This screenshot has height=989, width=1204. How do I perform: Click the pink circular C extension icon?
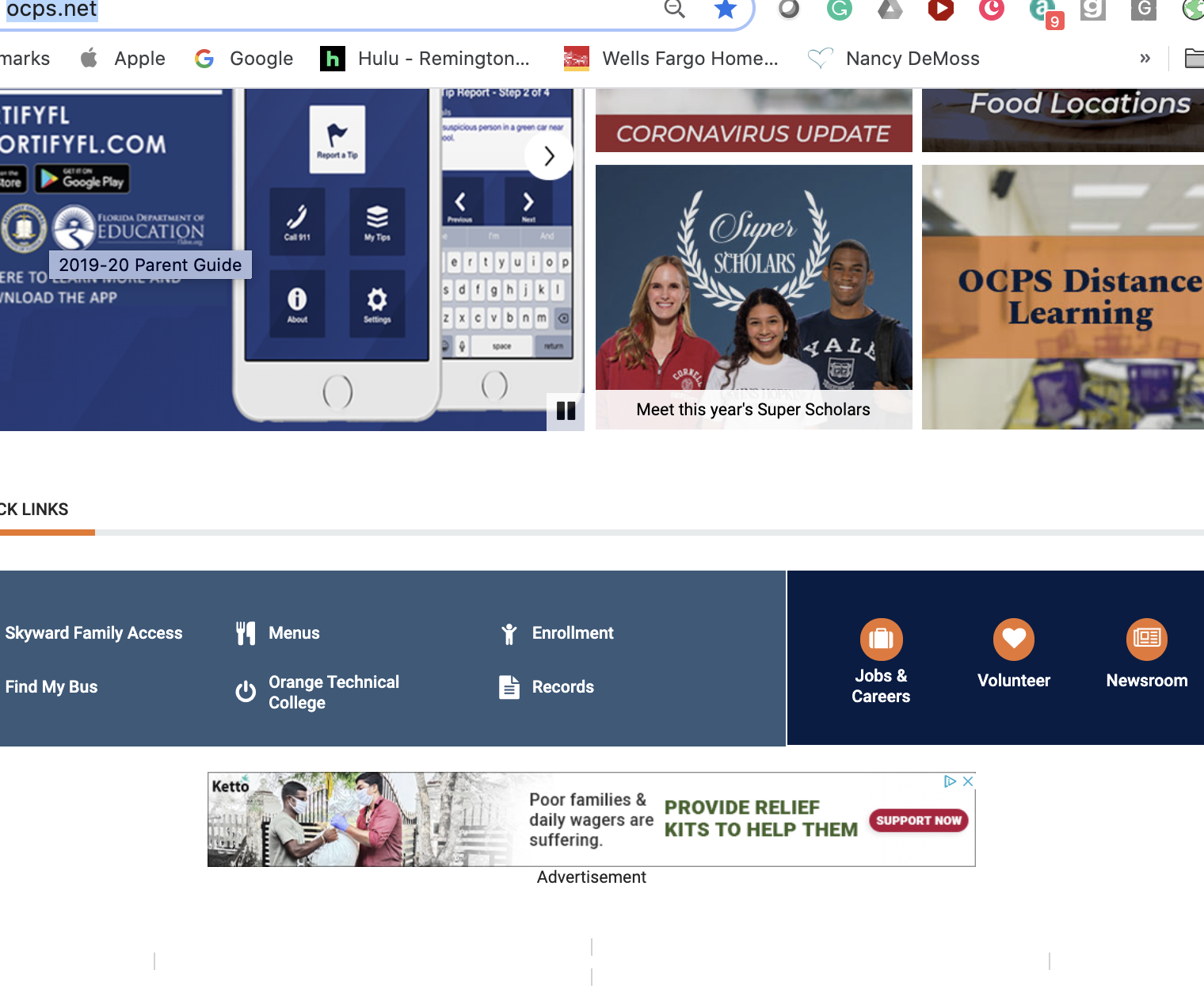click(991, 9)
